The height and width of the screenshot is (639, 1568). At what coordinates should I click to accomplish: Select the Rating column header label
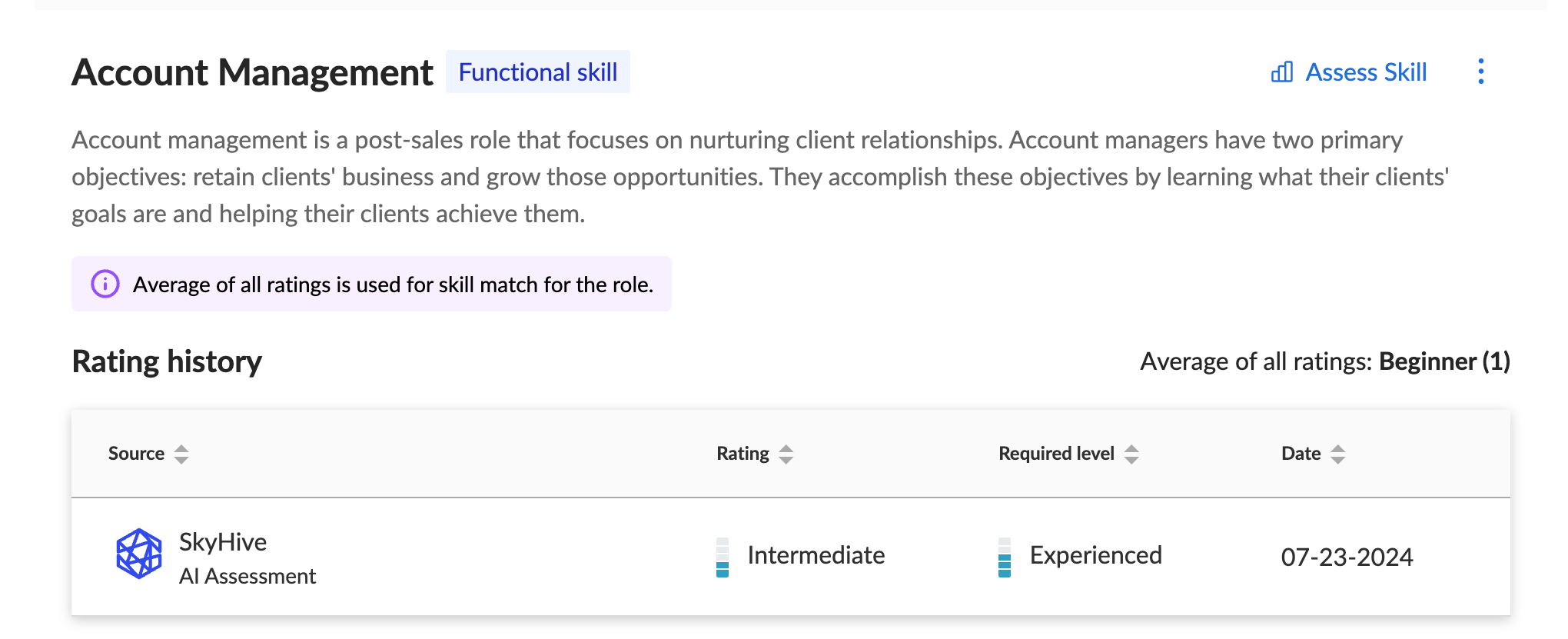coord(742,454)
